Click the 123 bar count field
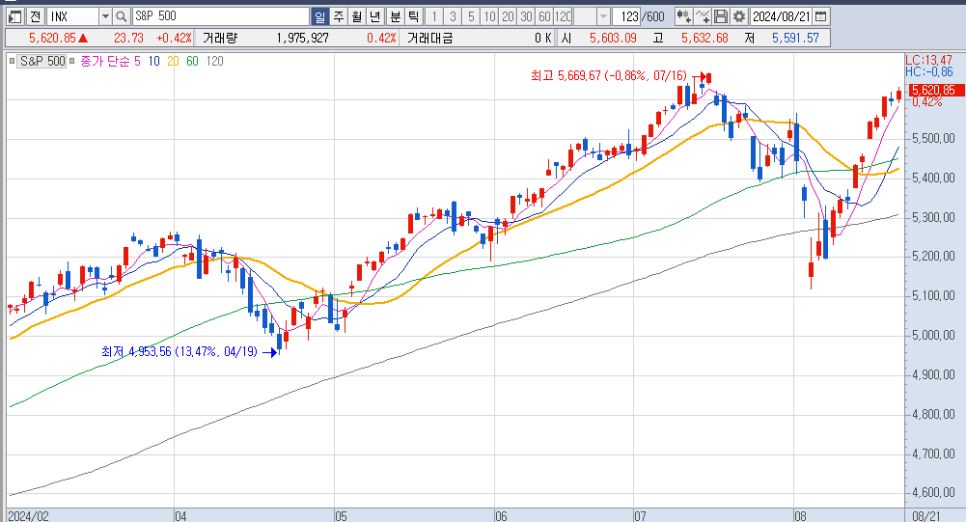Viewport: 966px width, 522px height. (629, 17)
